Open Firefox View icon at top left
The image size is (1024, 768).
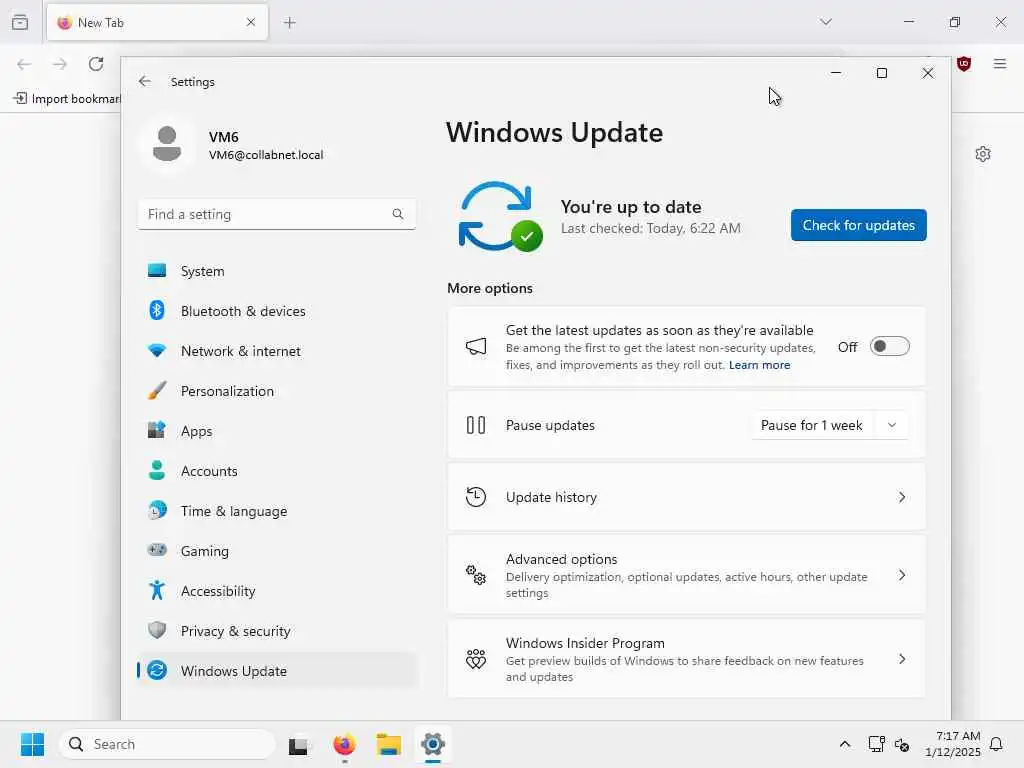(x=20, y=22)
